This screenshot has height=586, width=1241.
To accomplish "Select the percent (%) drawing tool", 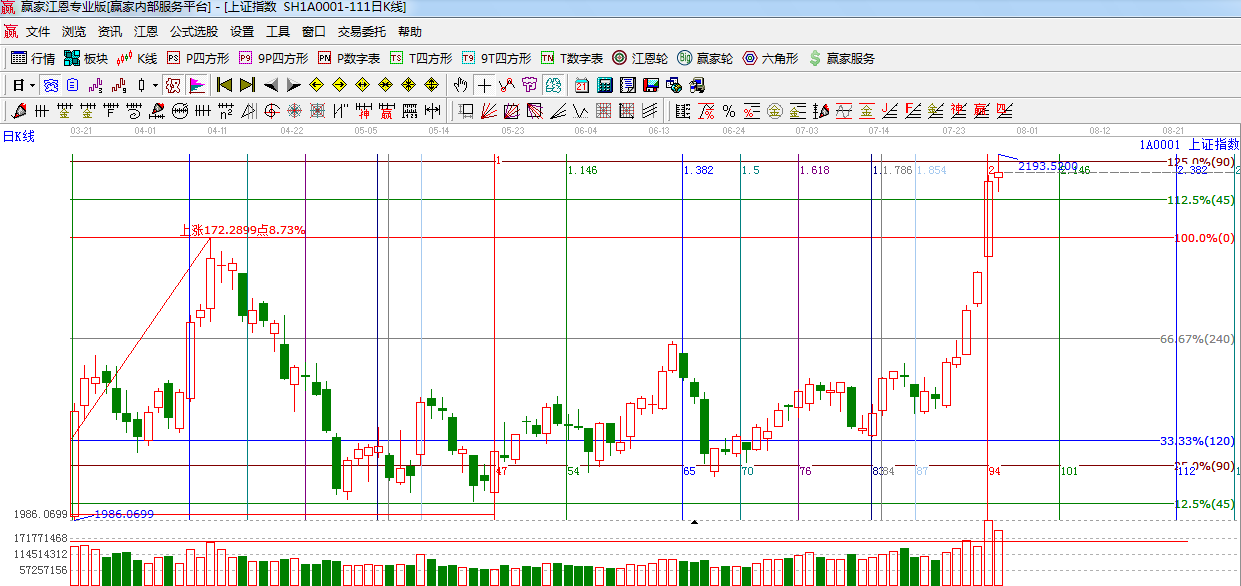I will (x=728, y=110).
